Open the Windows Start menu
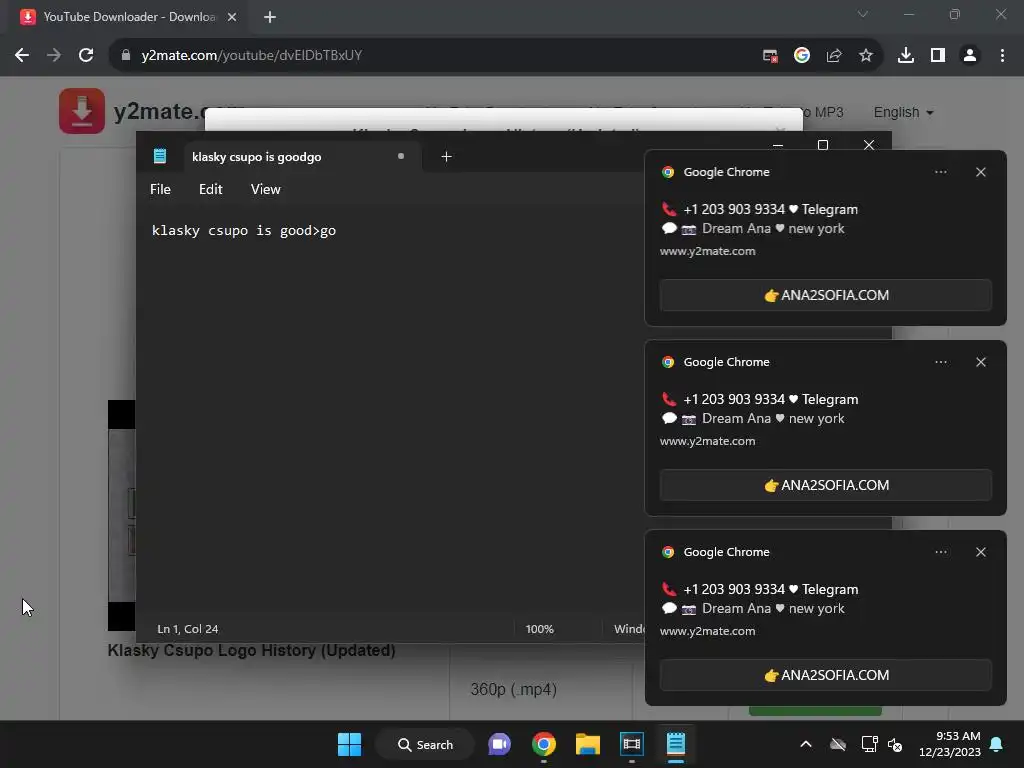1024x768 pixels. click(x=349, y=744)
